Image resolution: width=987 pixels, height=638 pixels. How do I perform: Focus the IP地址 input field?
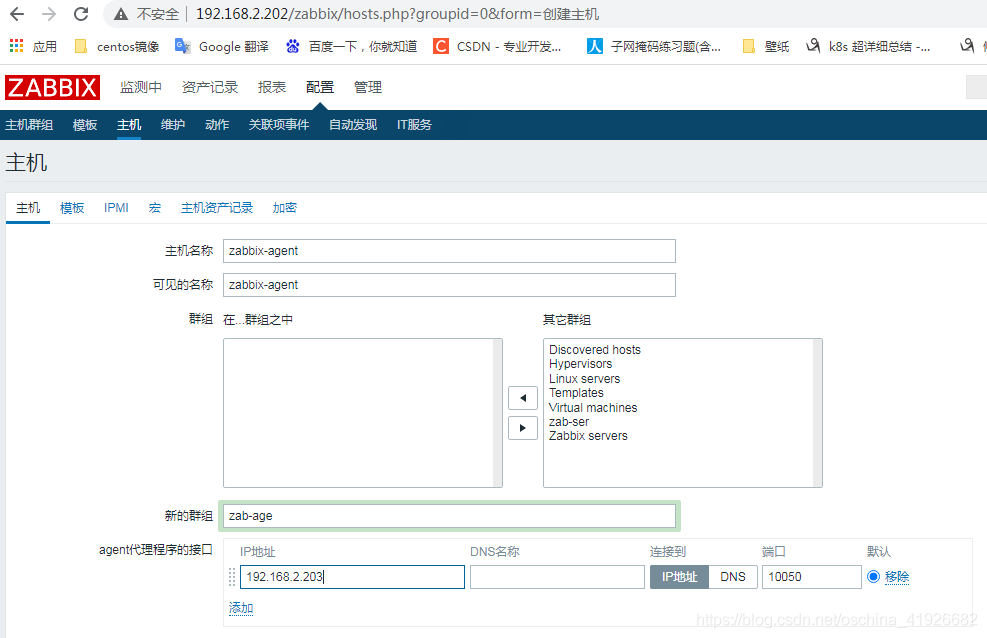[x=352, y=577]
